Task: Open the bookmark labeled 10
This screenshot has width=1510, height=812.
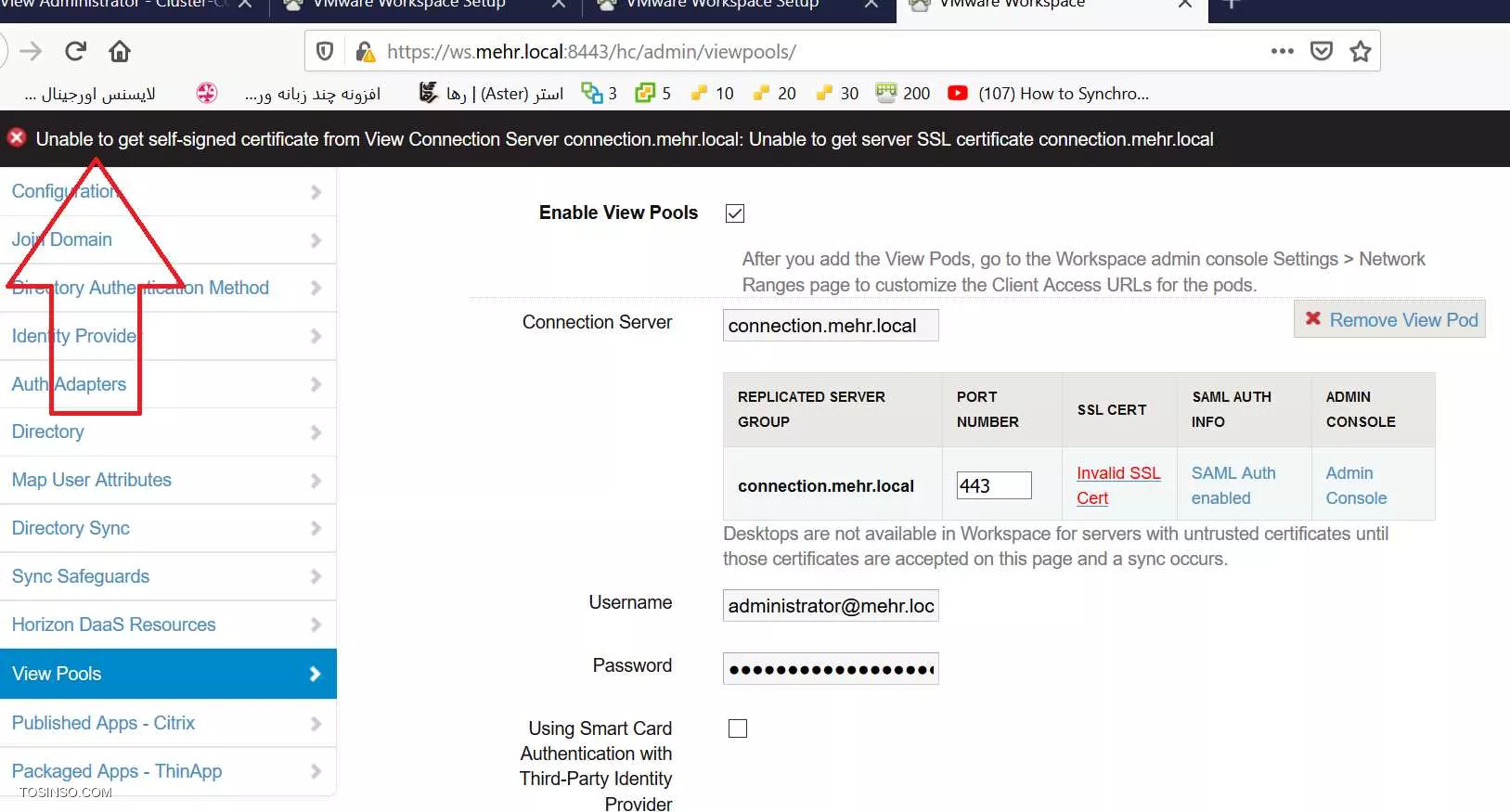Action: (712, 93)
